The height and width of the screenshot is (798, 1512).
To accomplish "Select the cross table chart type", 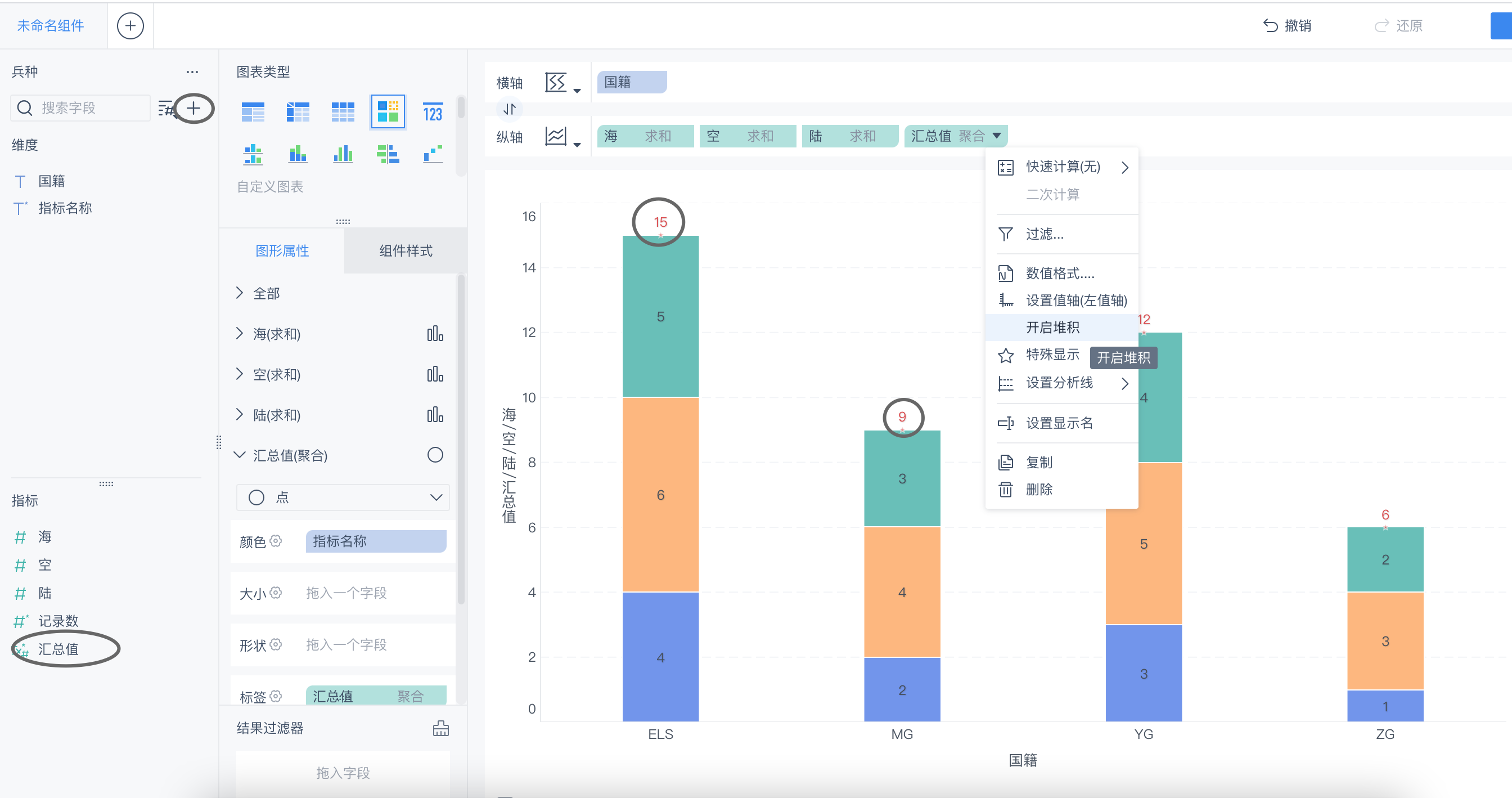I will [x=298, y=111].
